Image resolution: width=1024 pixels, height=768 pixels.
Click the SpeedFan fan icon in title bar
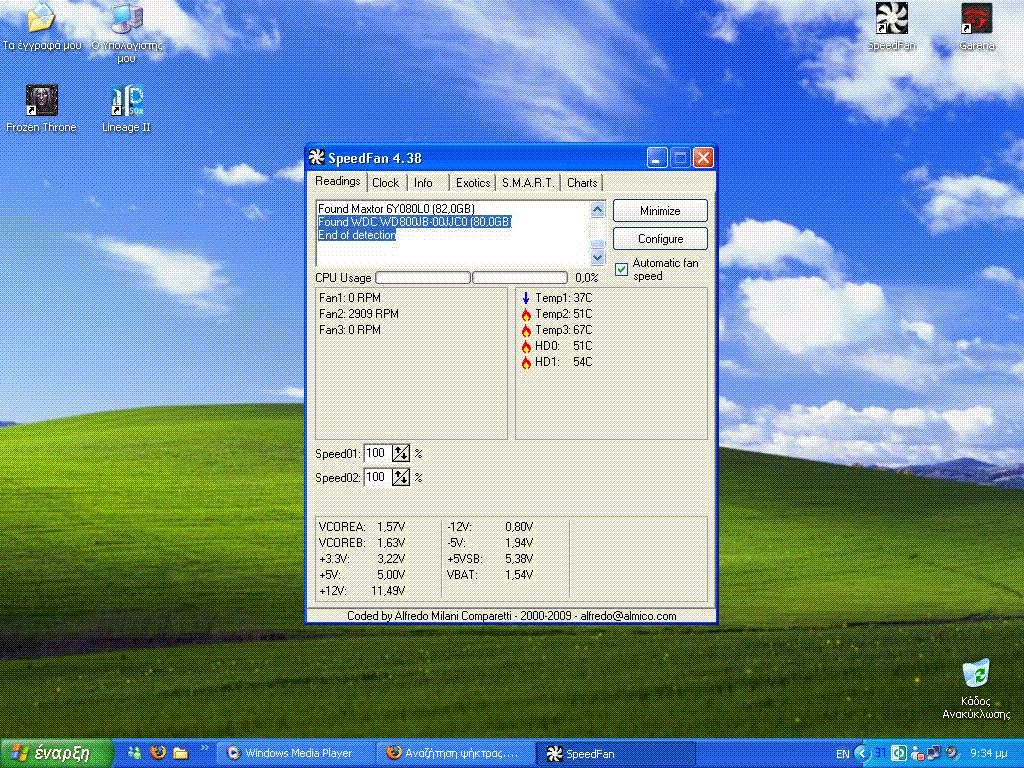(317, 157)
